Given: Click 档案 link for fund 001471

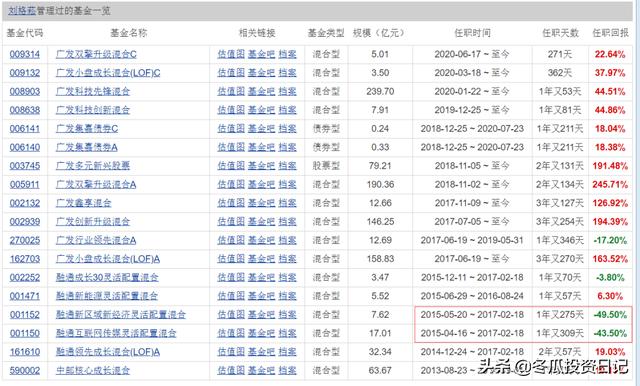Looking at the screenshot, I should pos(287,296).
